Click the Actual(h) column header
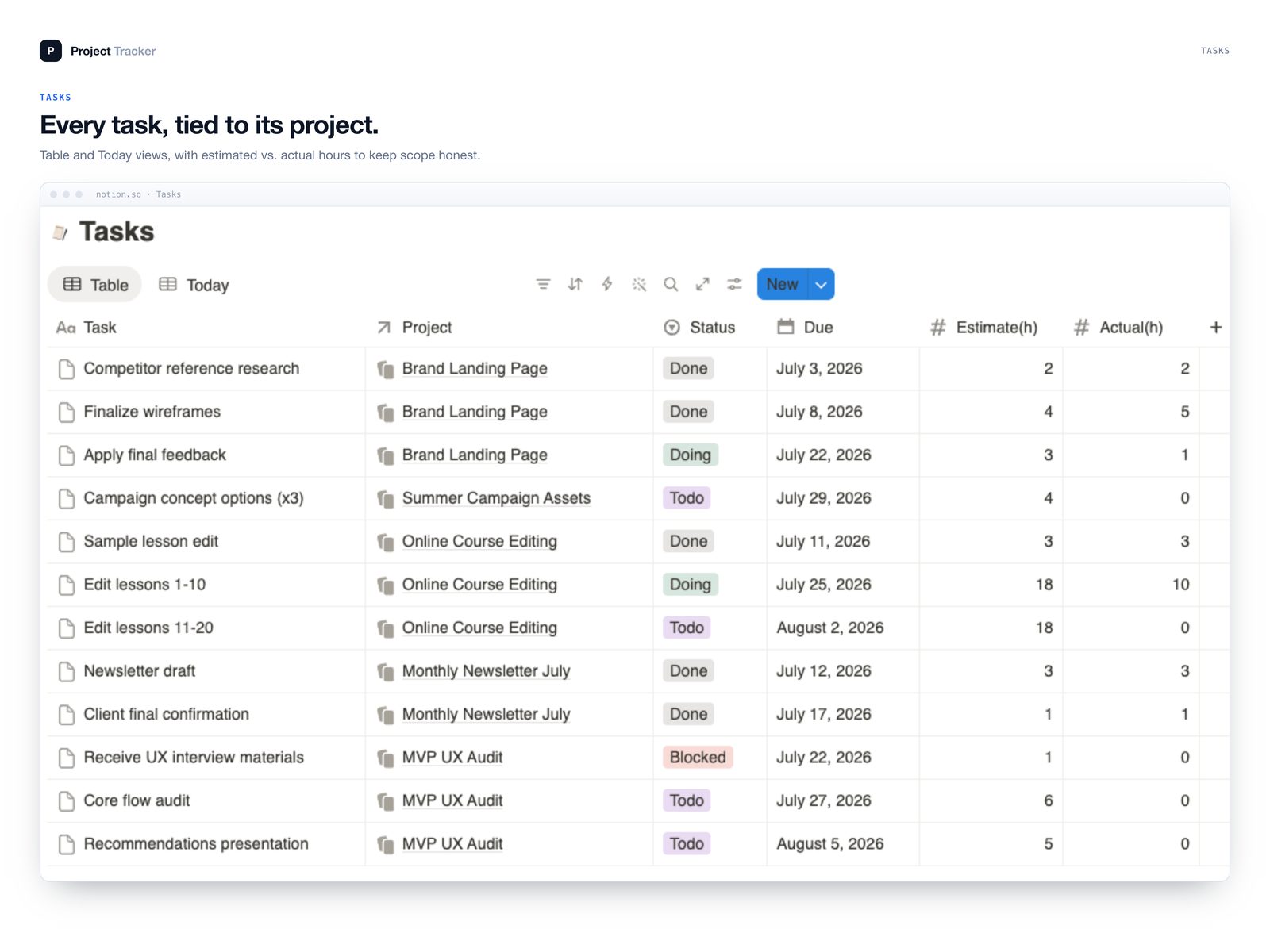 (x=1118, y=328)
